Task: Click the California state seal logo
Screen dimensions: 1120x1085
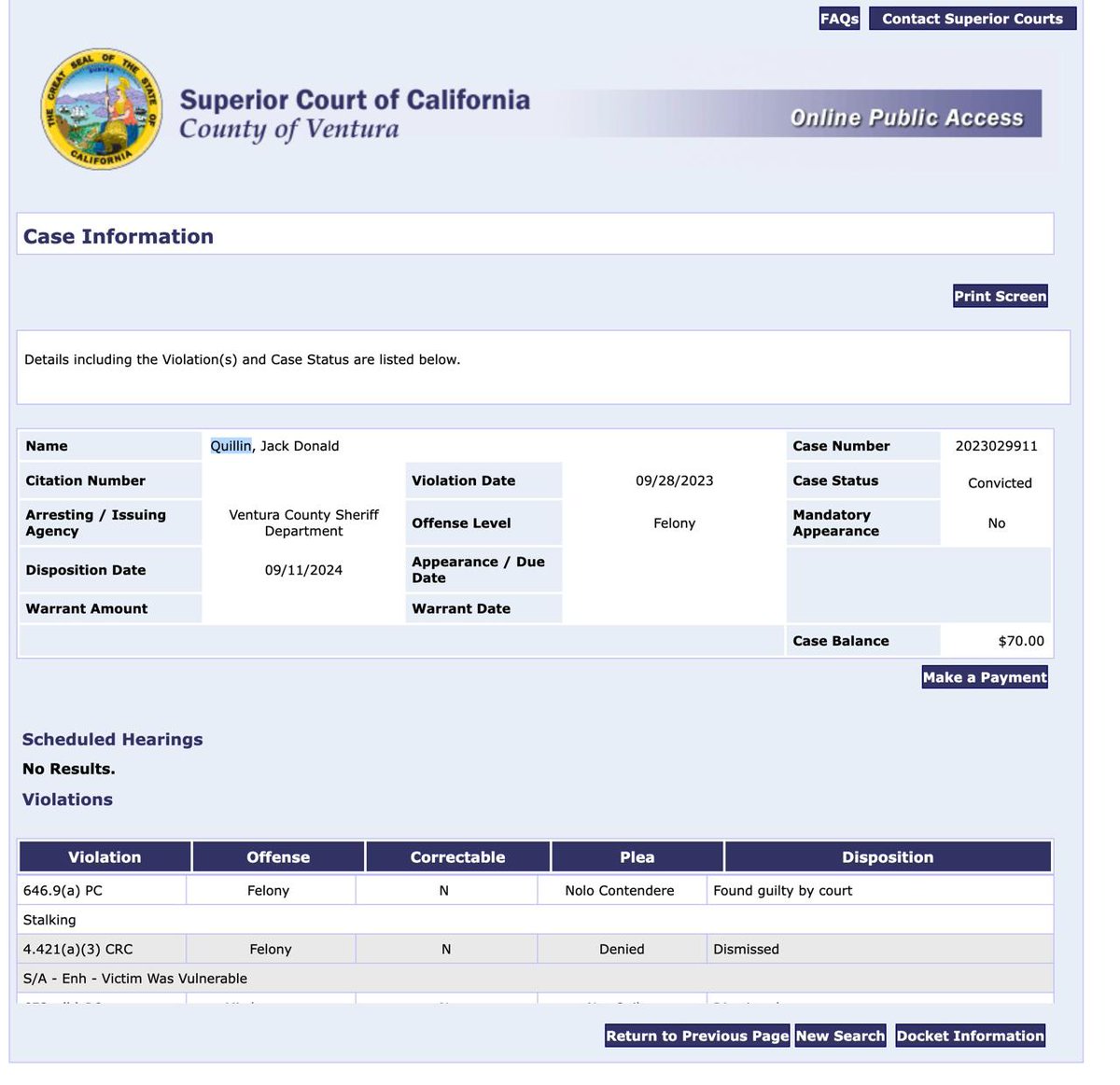Action: click(103, 109)
